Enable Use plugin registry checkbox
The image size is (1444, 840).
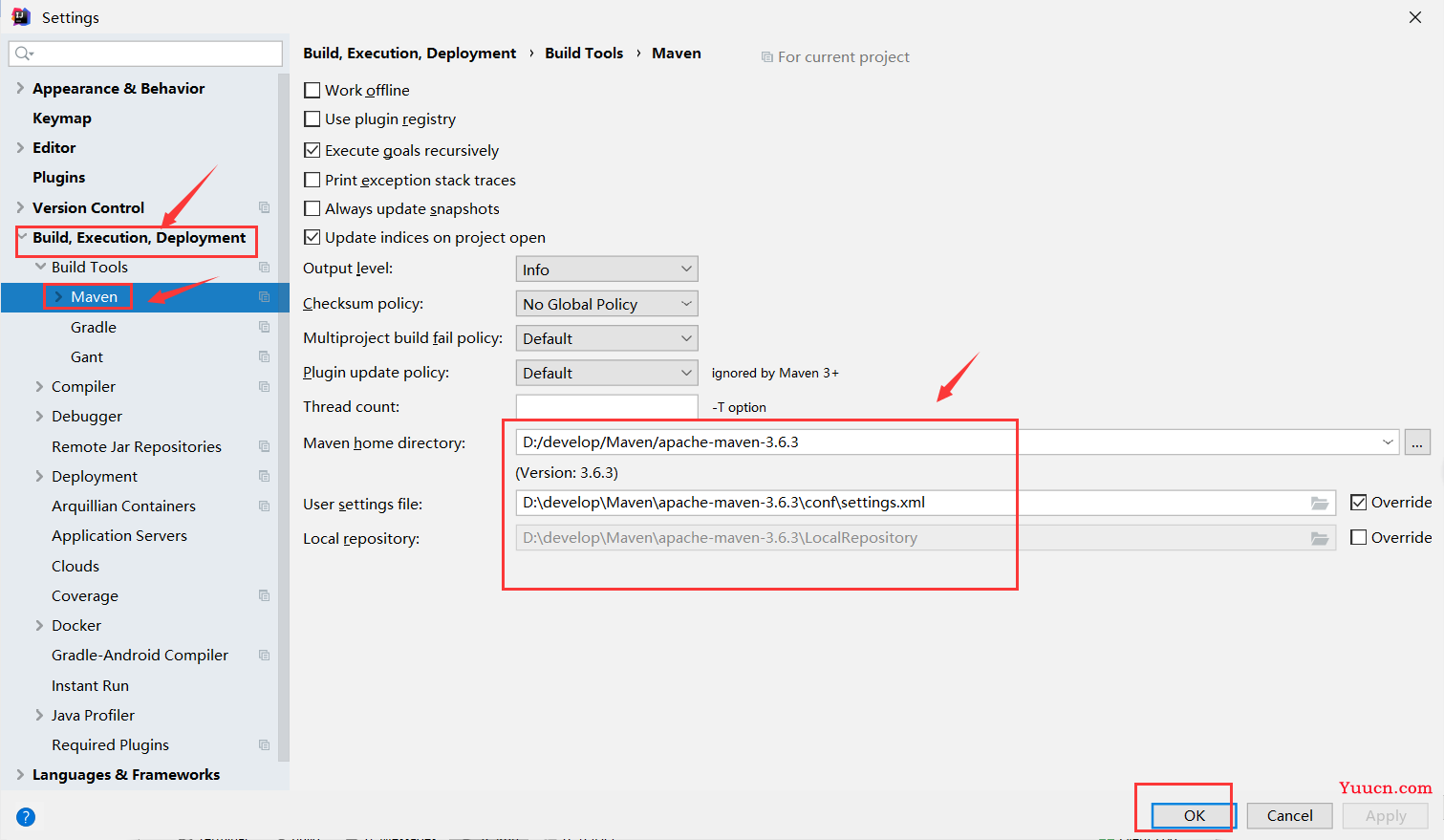point(312,118)
